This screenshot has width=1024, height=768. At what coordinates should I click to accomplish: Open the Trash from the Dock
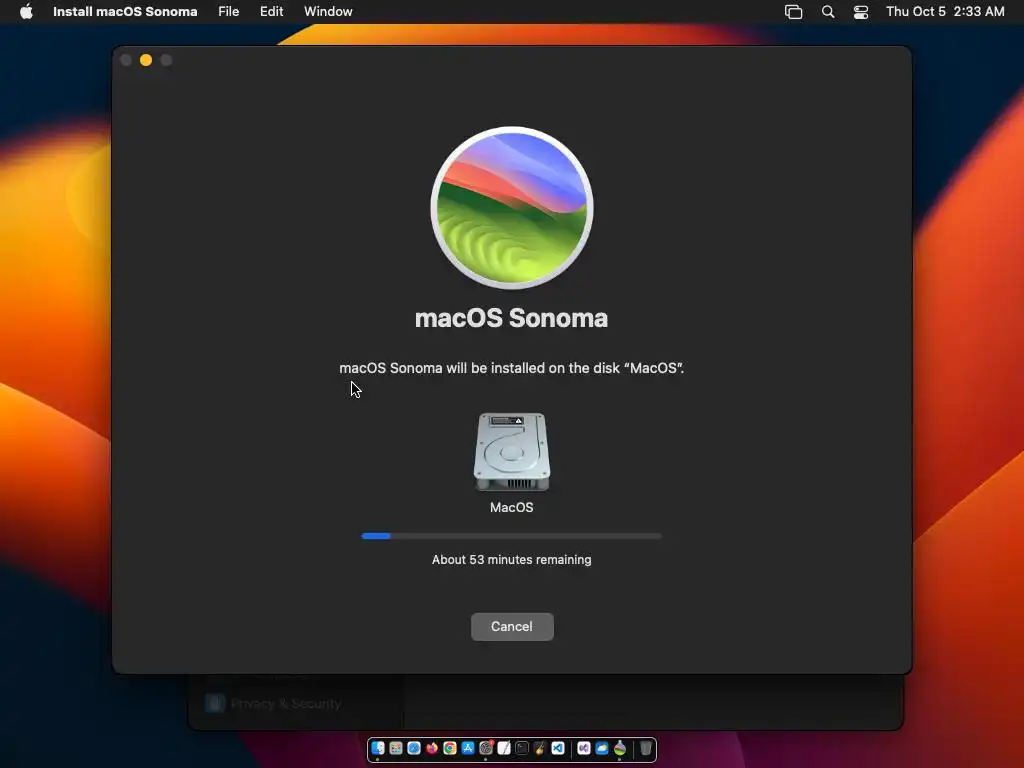[646, 748]
